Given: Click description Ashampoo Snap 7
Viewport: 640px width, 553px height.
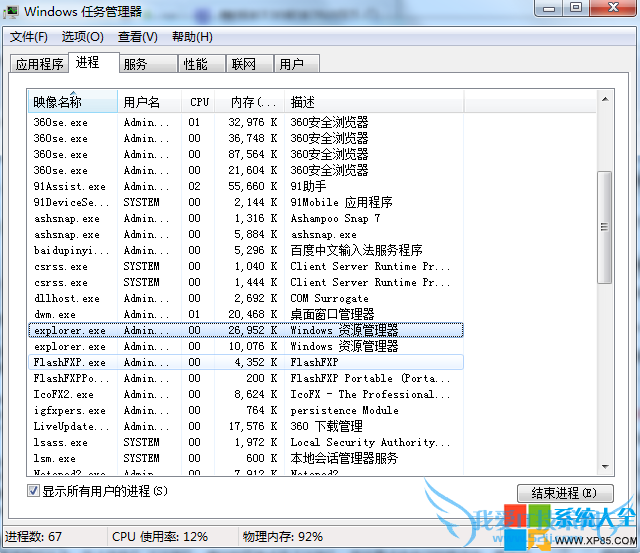Looking at the screenshot, I should (x=336, y=218).
